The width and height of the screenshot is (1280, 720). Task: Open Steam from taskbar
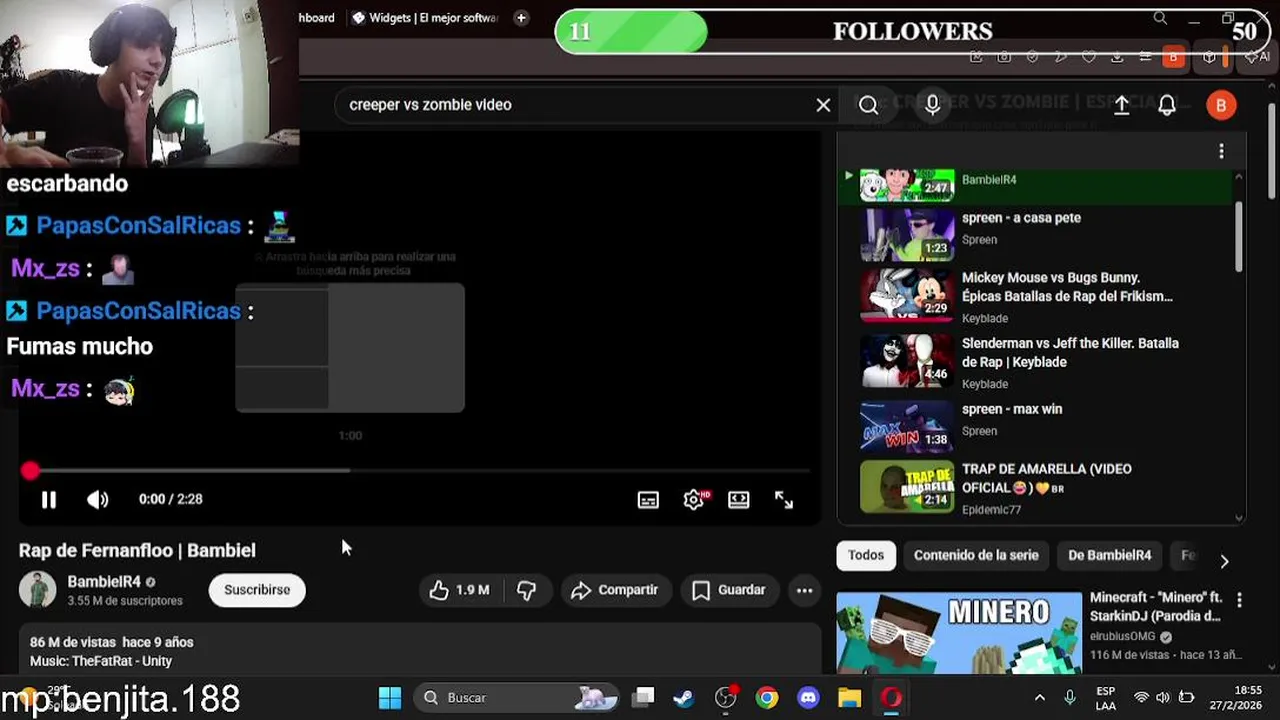click(684, 698)
